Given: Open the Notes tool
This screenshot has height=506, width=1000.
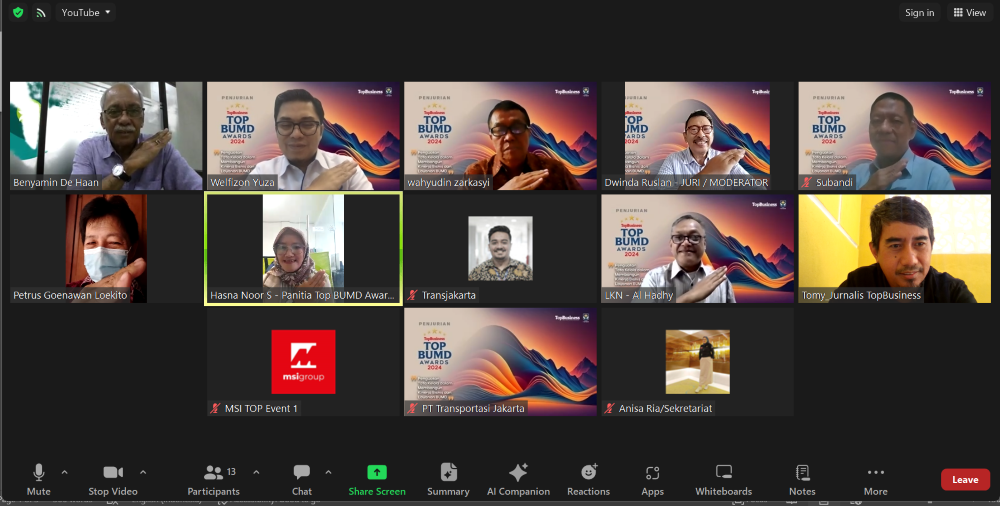Looking at the screenshot, I should point(802,480).
